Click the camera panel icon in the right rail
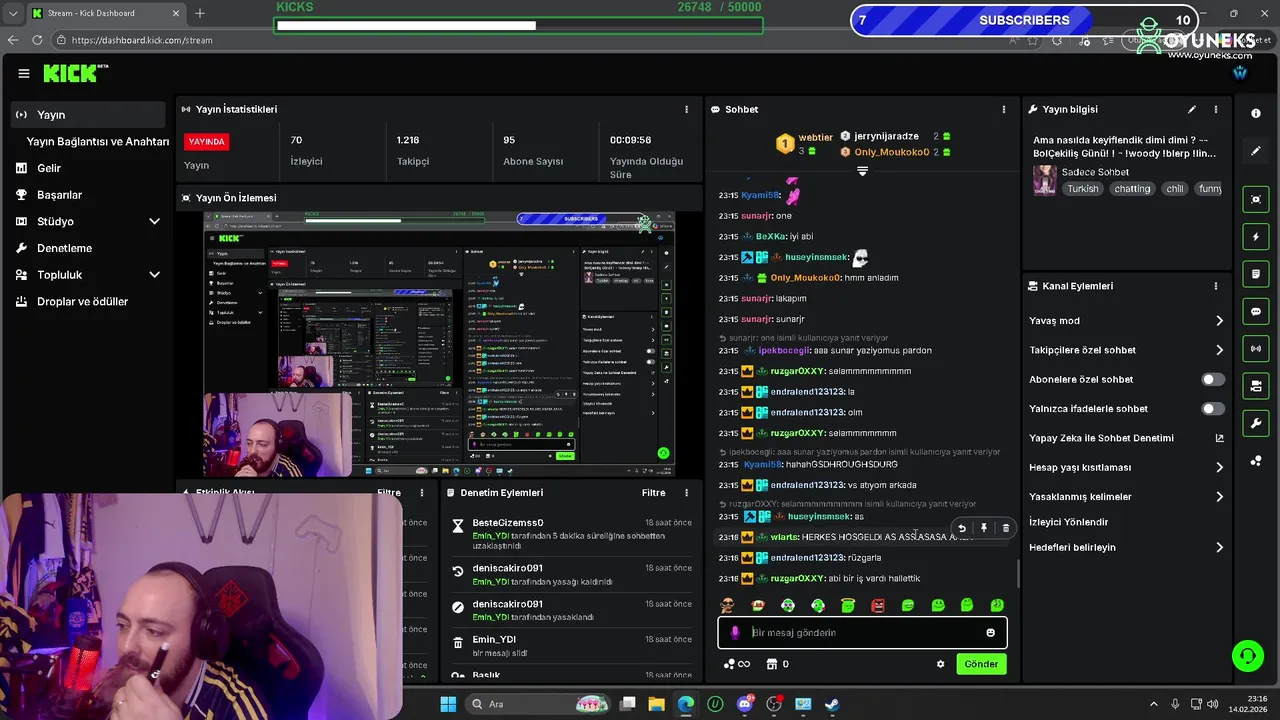This screenshot has width=1280, height=720. [1256, 386]
